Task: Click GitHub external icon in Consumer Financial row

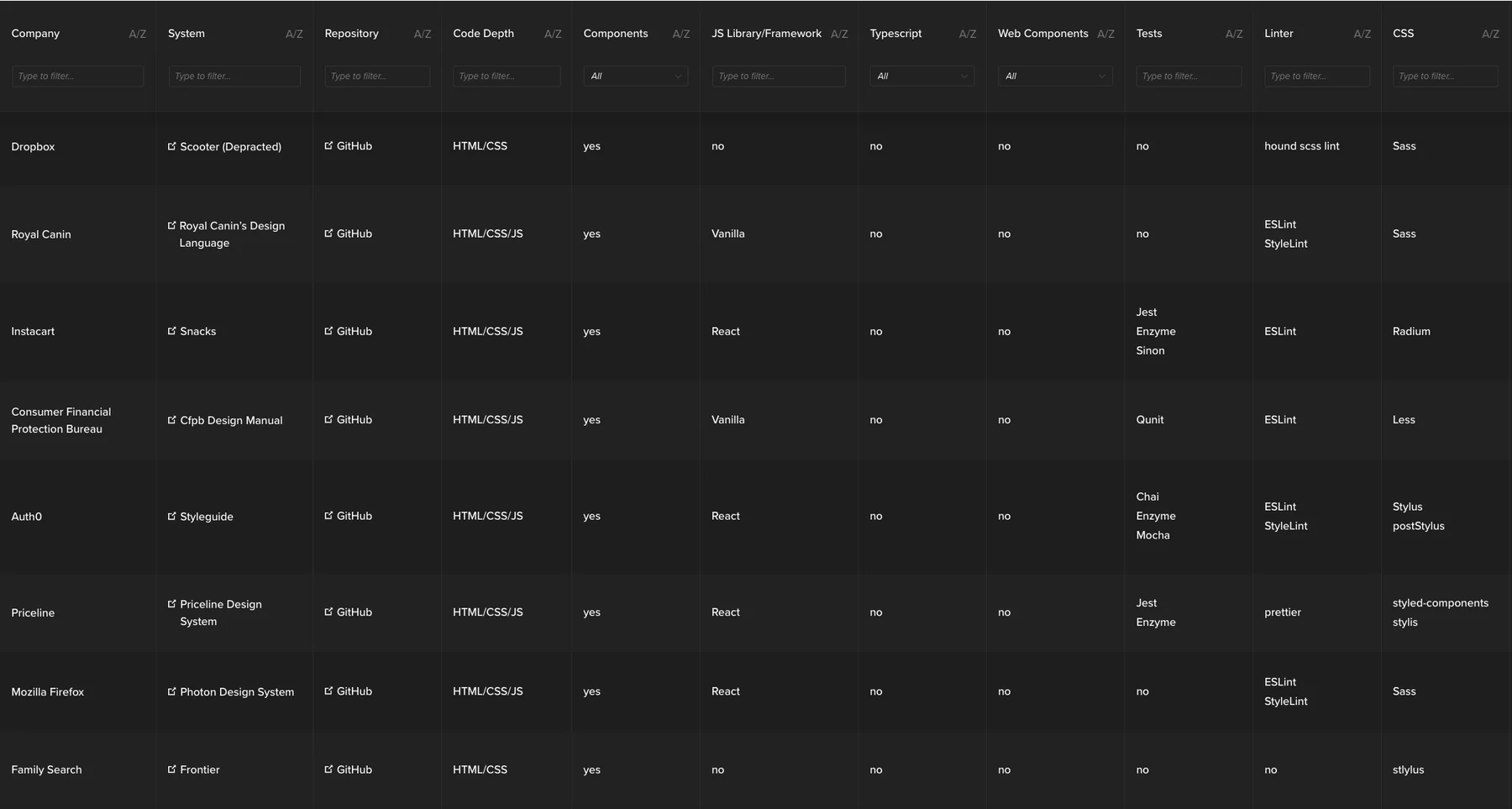Action: (328, 419)
